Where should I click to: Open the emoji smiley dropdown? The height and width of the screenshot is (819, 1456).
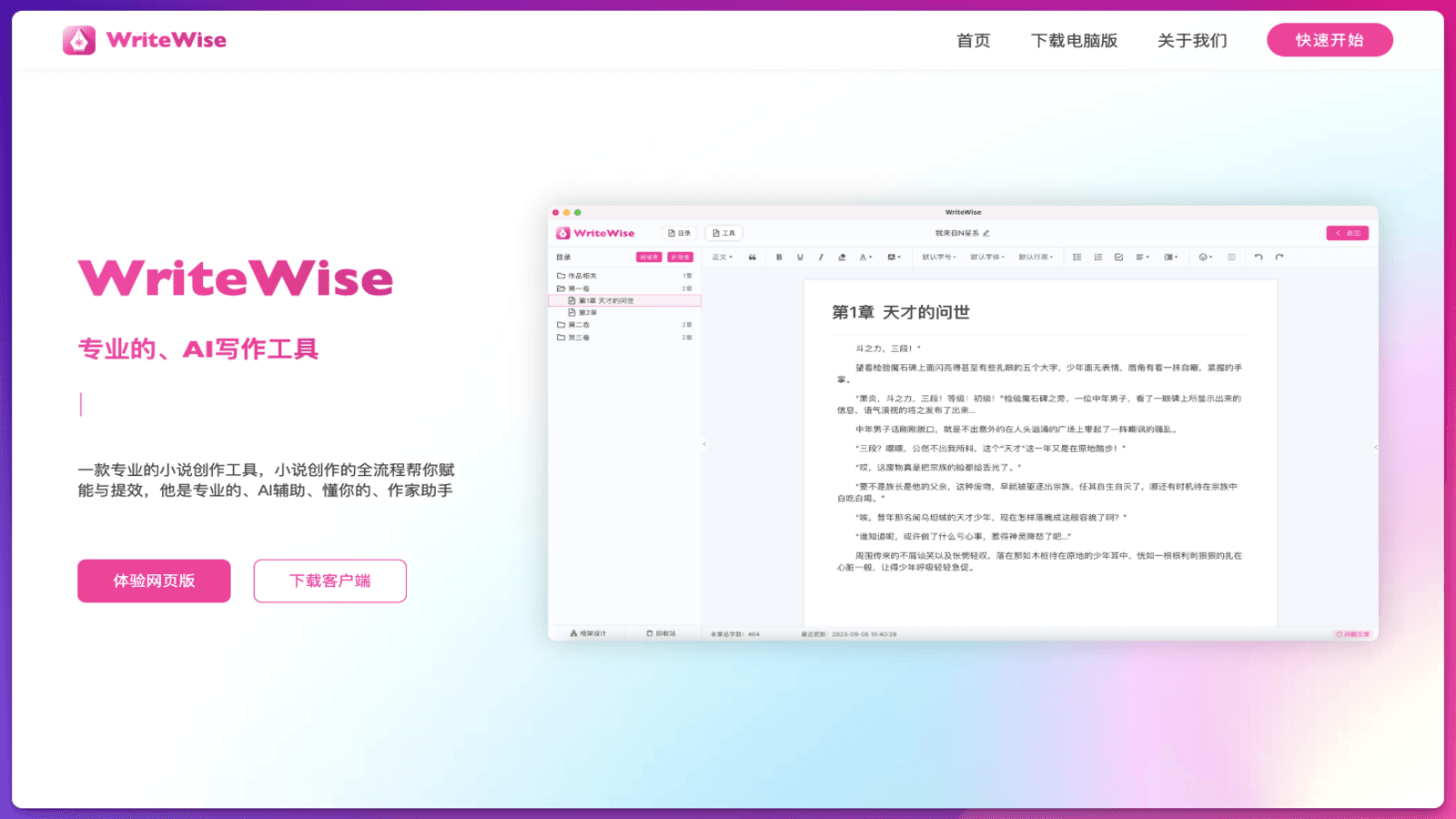(1206, 258)
